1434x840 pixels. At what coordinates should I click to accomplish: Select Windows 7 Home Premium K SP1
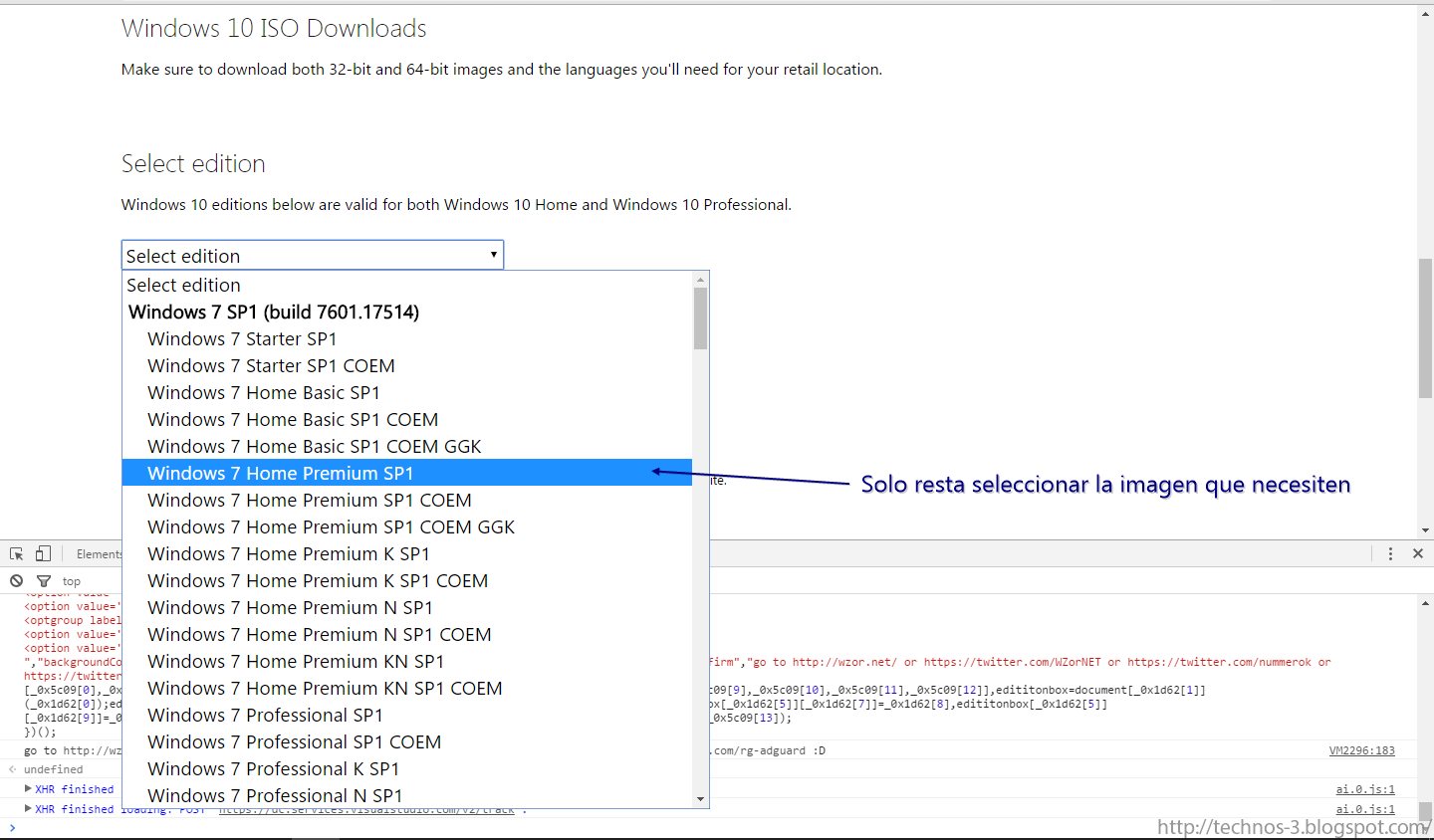(x=406, y=553)
